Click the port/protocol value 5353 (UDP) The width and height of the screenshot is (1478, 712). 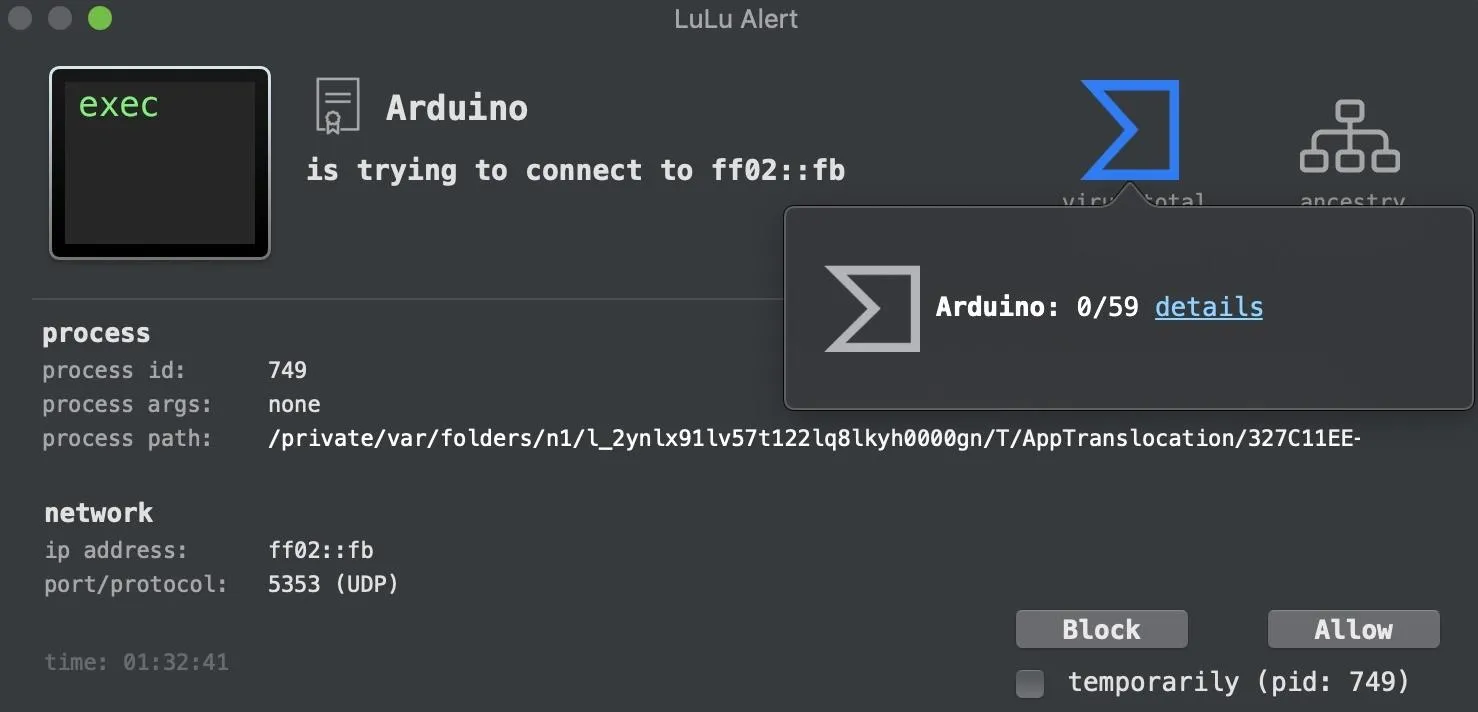333,584
